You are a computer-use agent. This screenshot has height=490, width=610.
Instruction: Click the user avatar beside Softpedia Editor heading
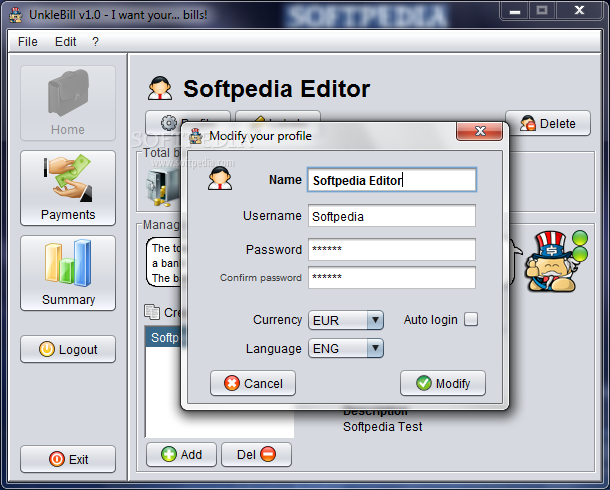coord(160,88)
